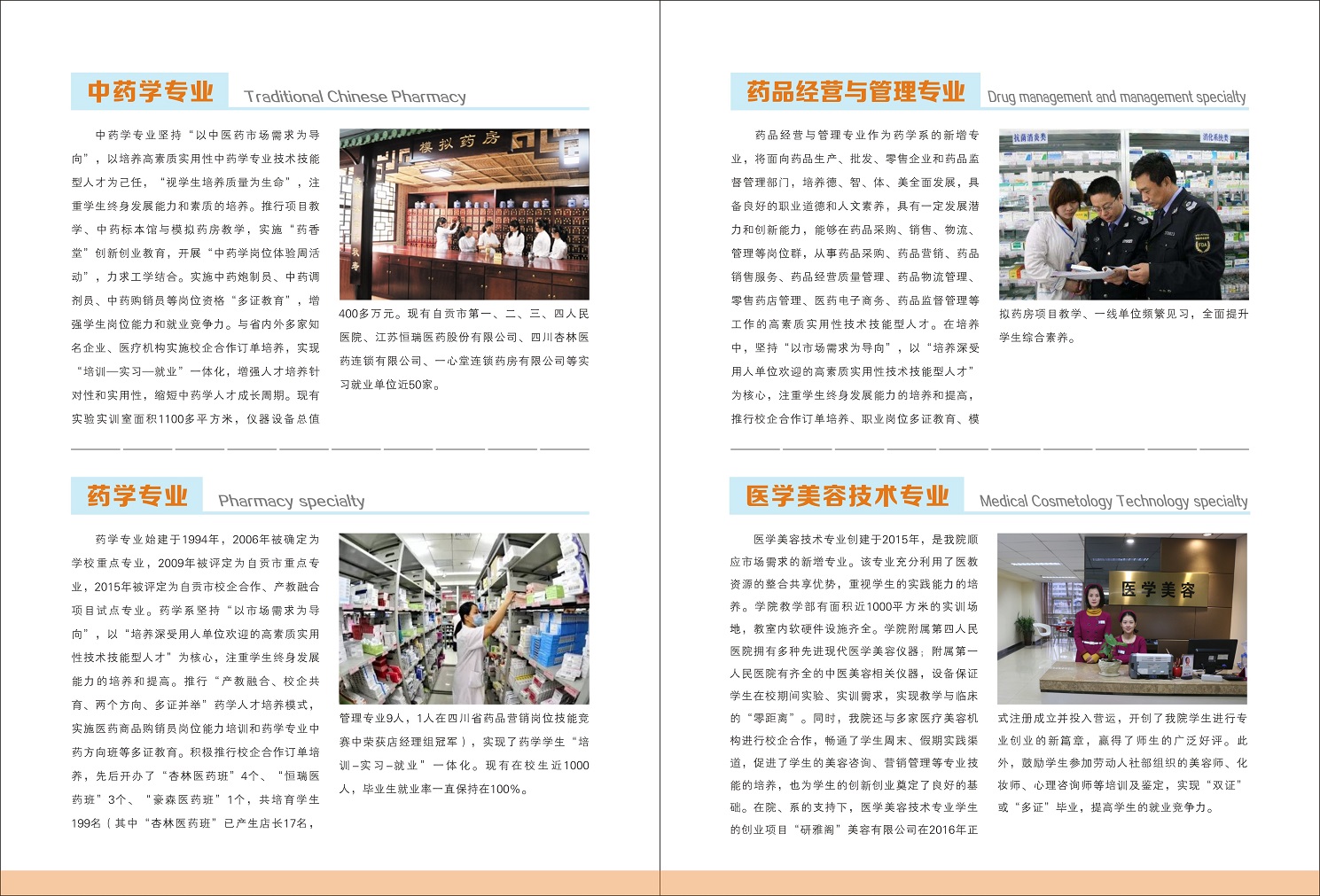1320x896 pixels.
Task: Select the Medical Cosmetology Technology specialty subtitle
Action: pyautogui.click(x=1113, y=501)
